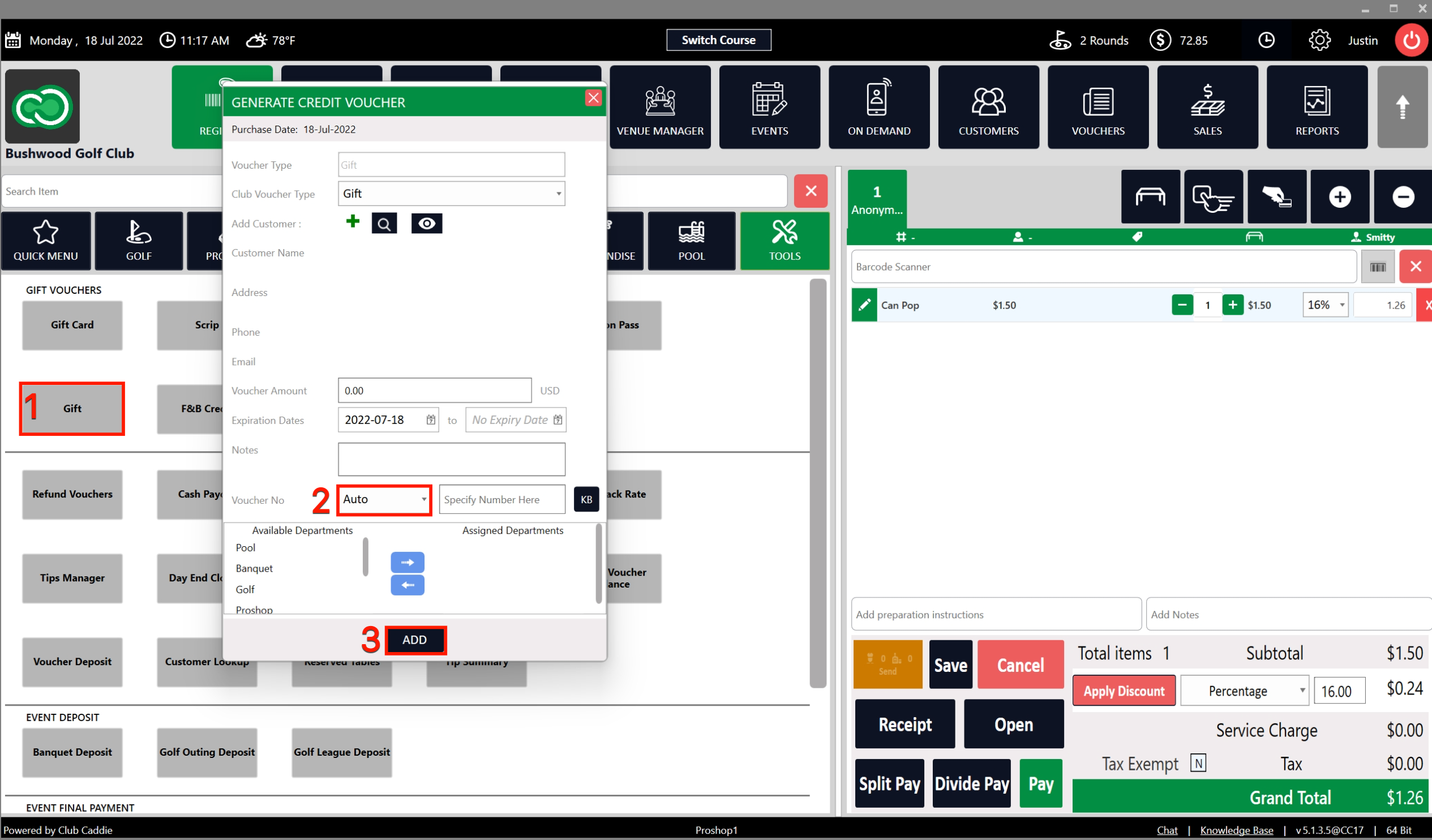Toggle the Tax Exempt N box
Image resolution: width=1432 pixels, height=840 pixels.
(x=1198, y=763)
